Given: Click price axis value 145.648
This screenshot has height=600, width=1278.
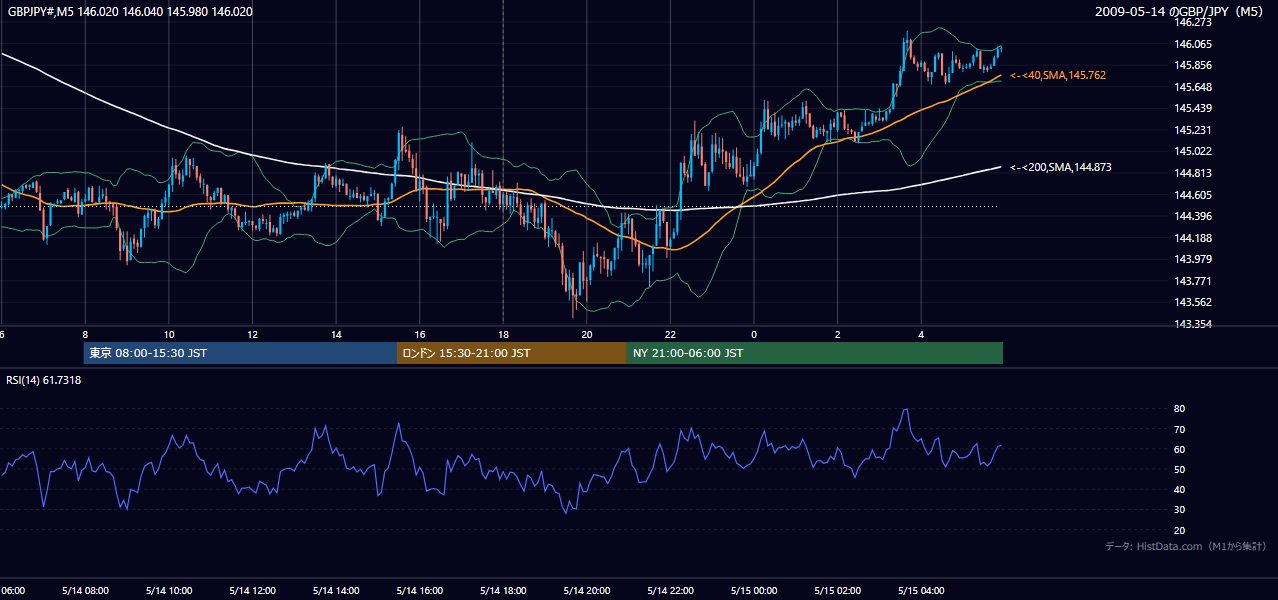Looking at the screenshot, I should pos(1194,87).
